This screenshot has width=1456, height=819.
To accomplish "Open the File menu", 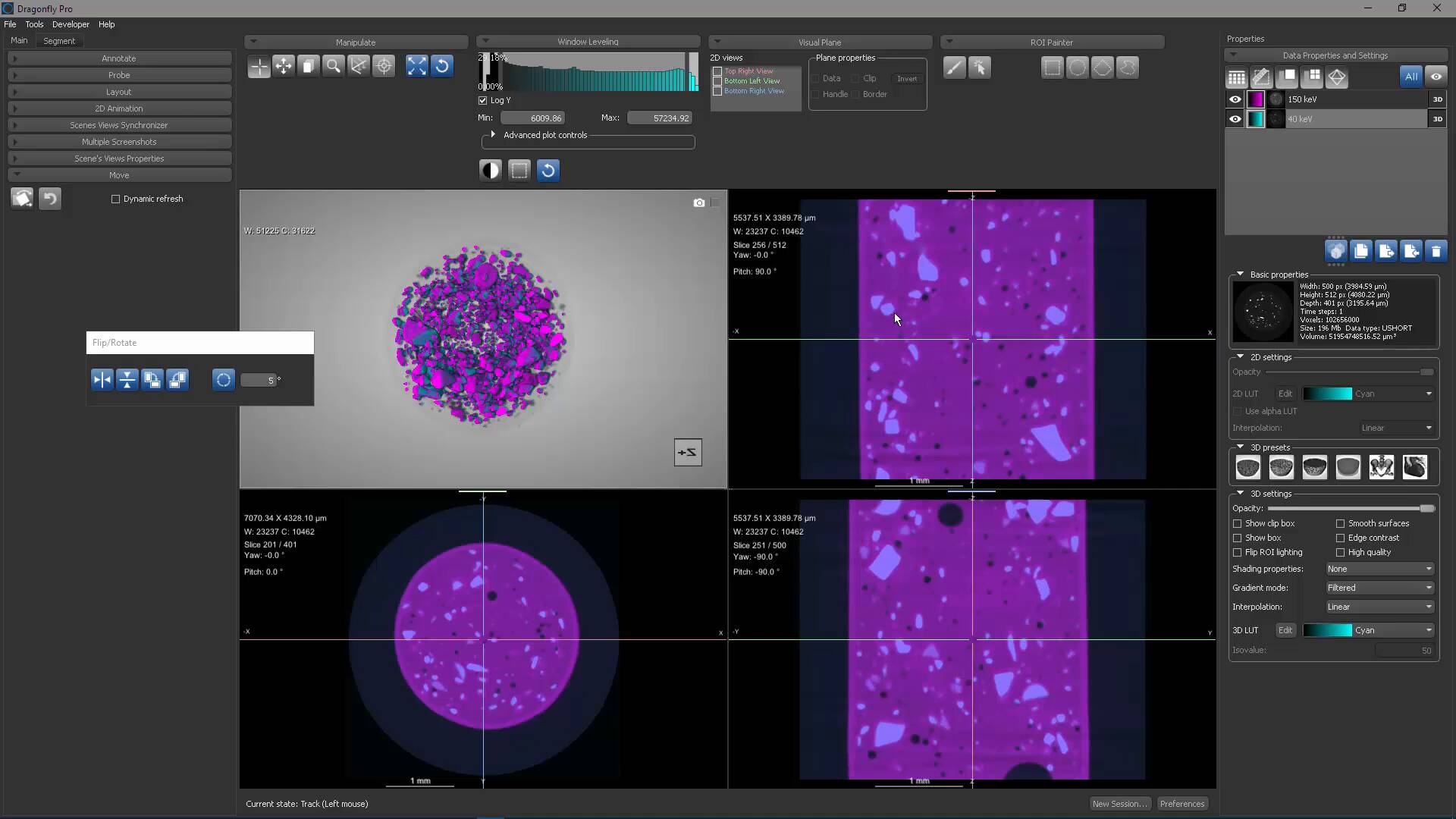I will point(10,24).
